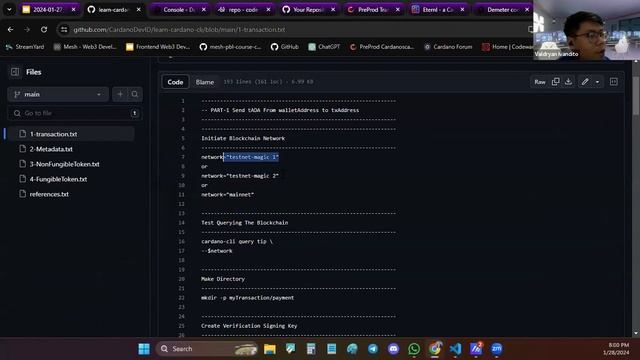Switch to the Blame view tab
Screen dimensions: 640x360
pos(204,82)
